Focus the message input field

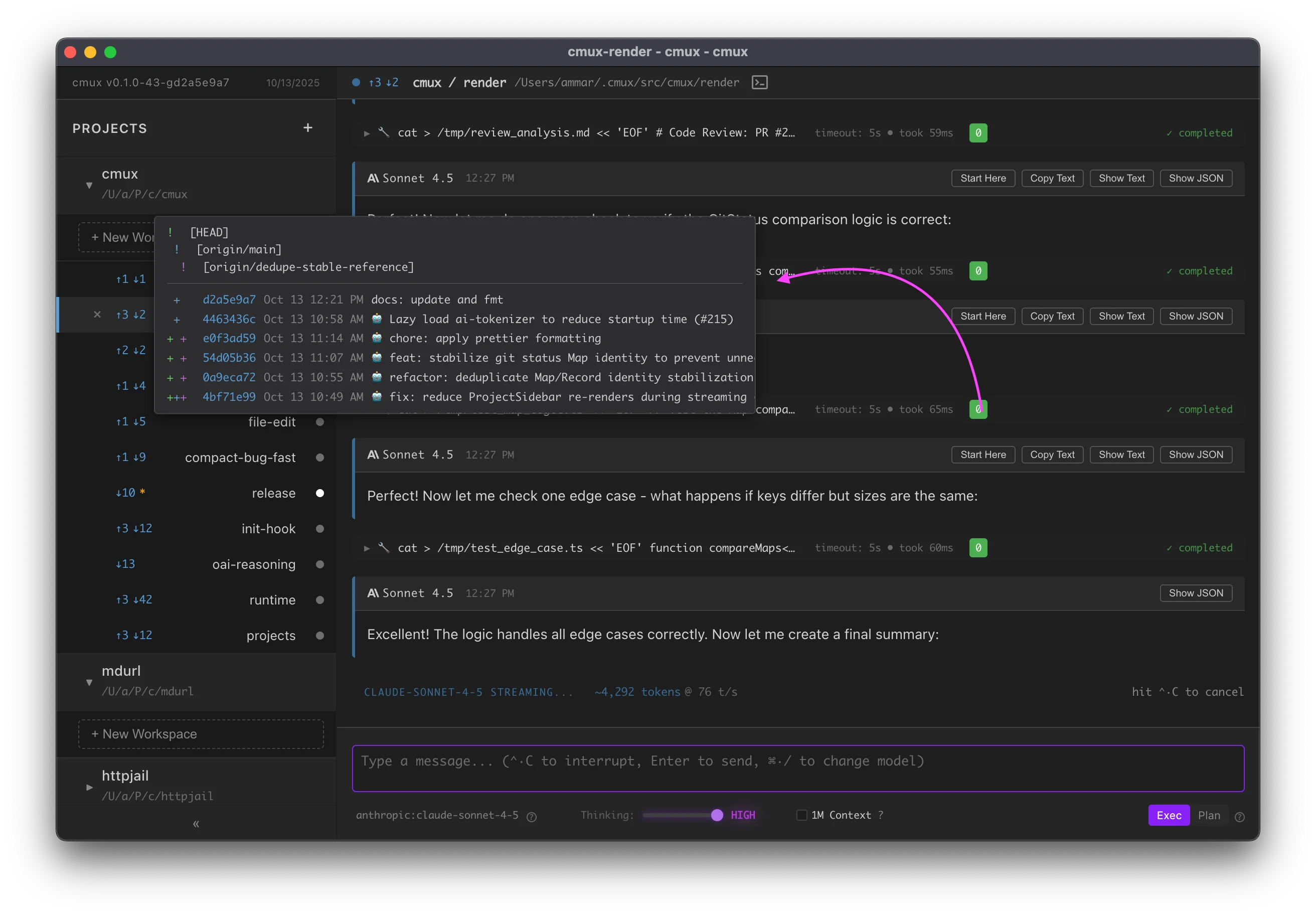coord(797,768)
